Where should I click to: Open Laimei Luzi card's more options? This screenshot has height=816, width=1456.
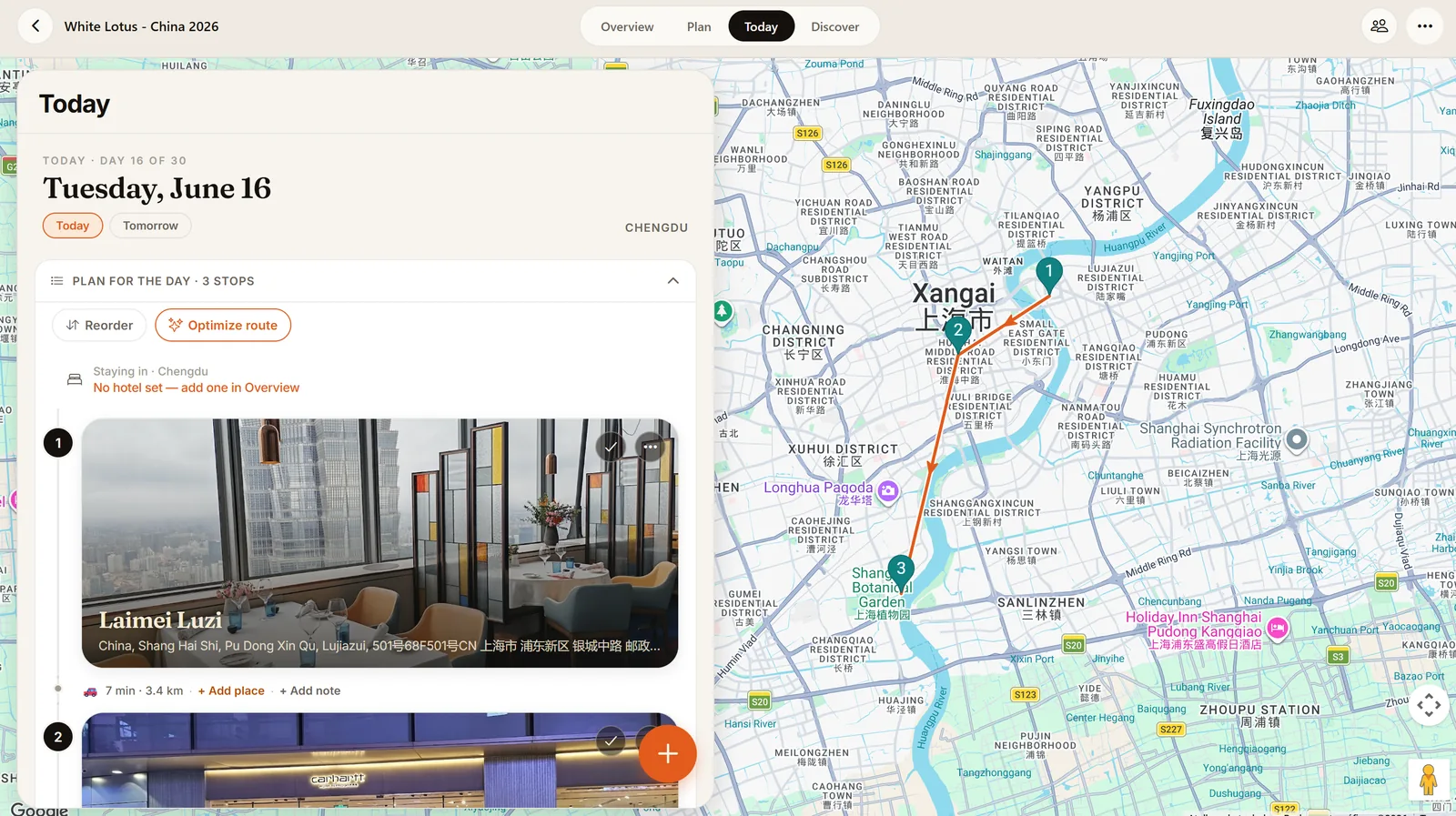tap(651, 447)
